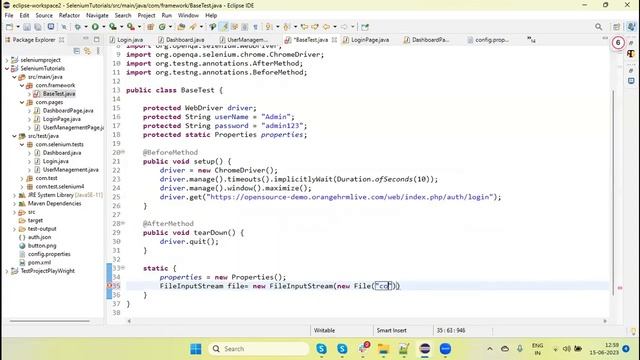The image size is (640, 360).
Task: Click the taskbar Search box
Action: pyautogui.click(x=258, y=349)
